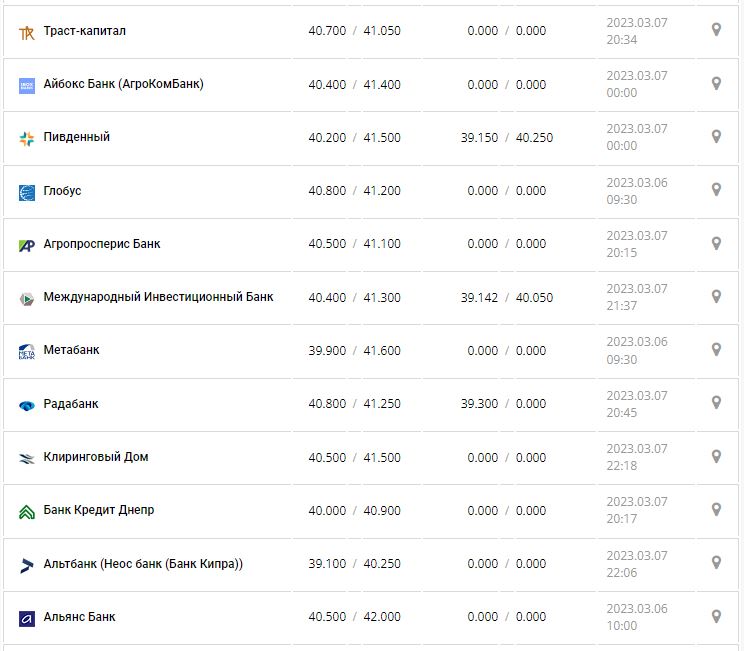
Task: Click the Айбокс Банк logo icon
Action: click(27, 85)
